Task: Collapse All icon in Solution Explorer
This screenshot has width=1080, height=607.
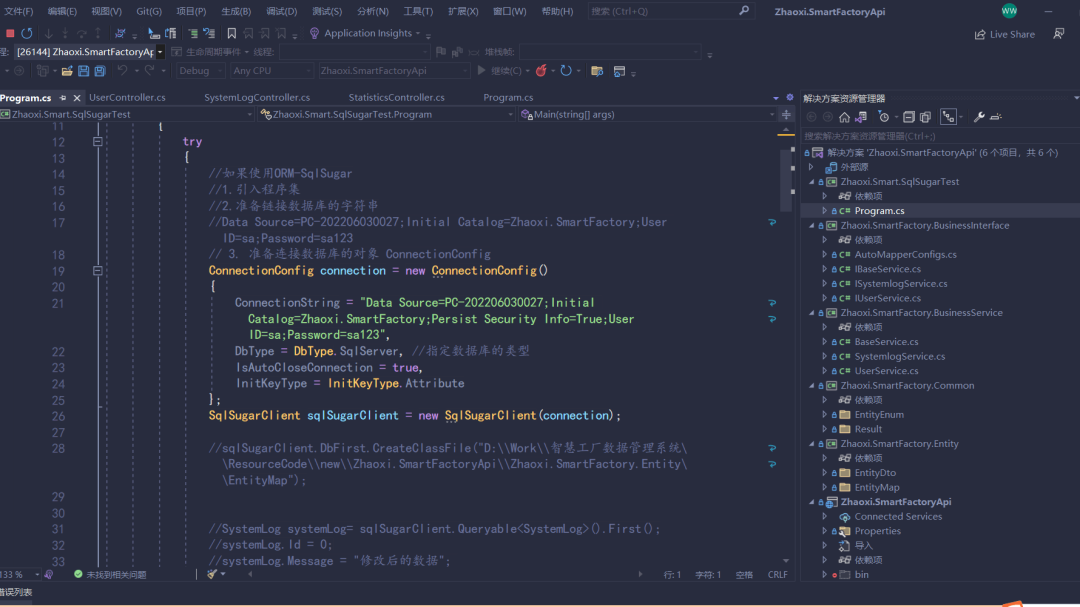Action: (908, 117)
